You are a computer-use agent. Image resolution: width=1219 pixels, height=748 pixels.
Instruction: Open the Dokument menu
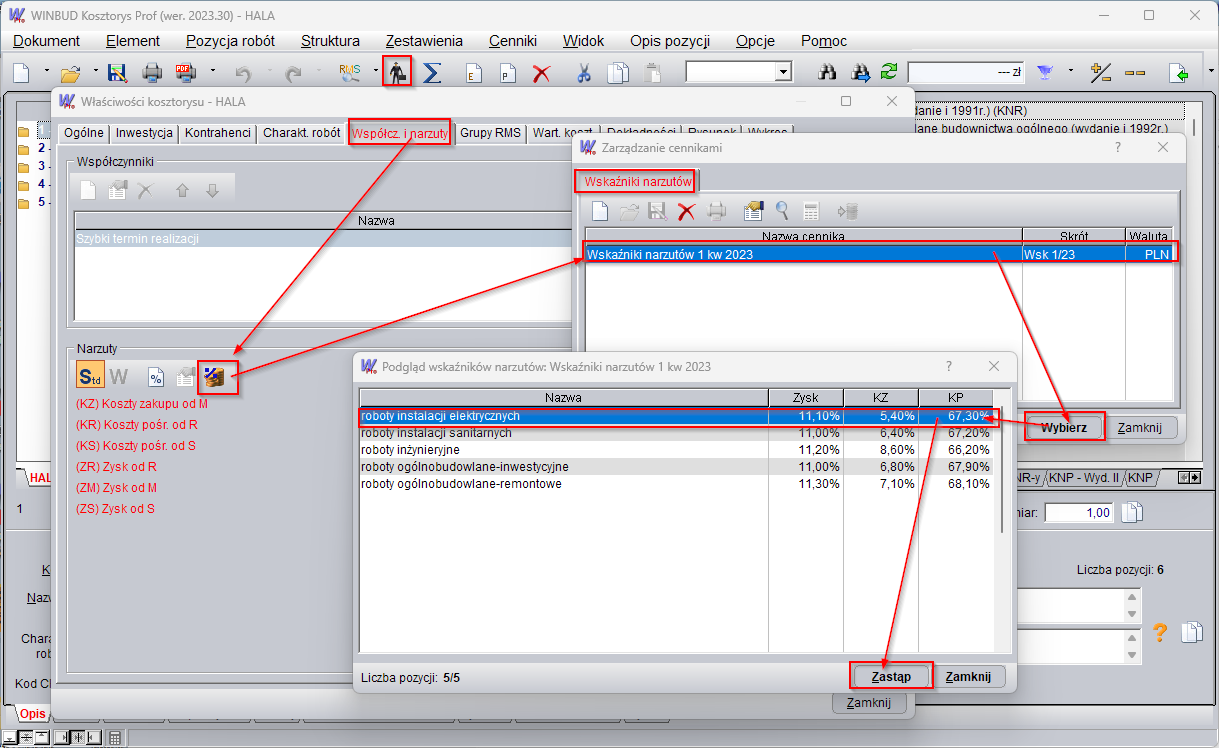(x=46, y=41)
